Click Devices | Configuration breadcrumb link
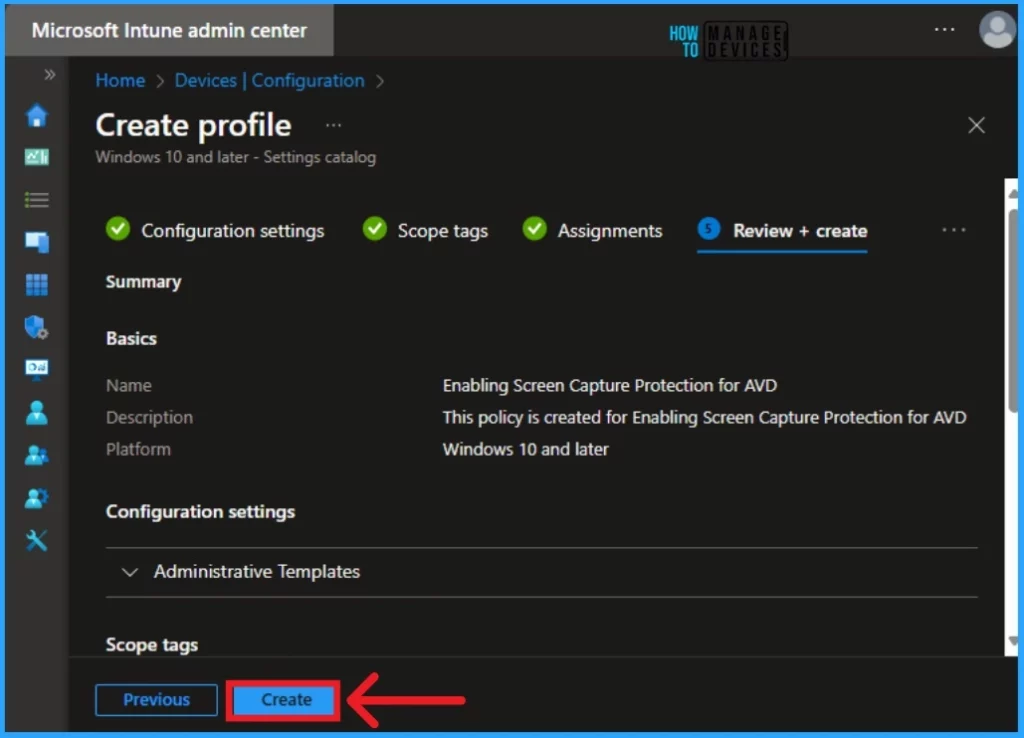The width and height of the screenshot is (1024, 738). 269,80
